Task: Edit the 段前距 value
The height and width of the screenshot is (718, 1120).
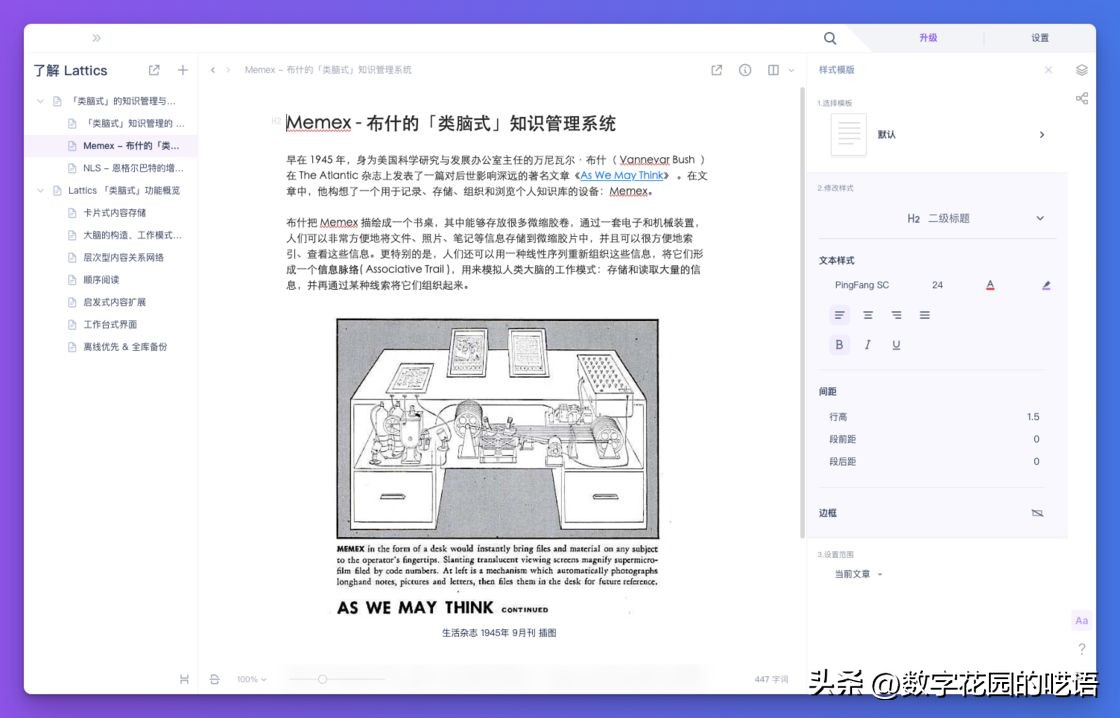Action: [x=1036, y=439]
